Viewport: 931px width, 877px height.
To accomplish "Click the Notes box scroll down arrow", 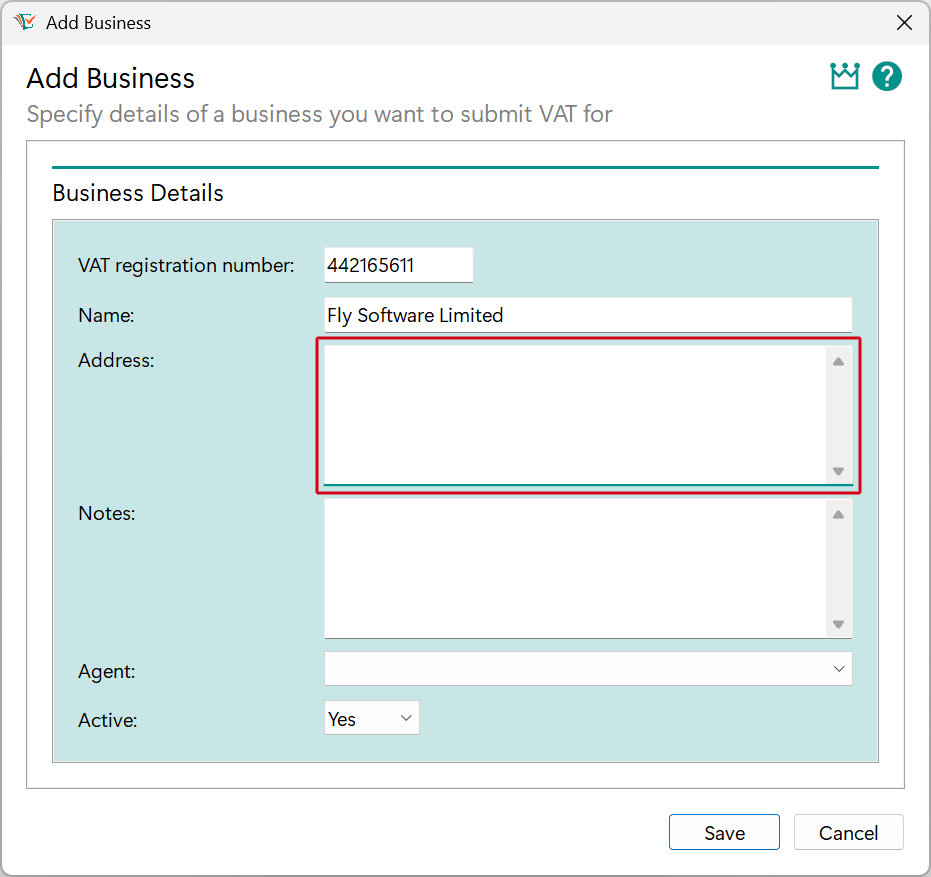I will click(x=838, y=622).
